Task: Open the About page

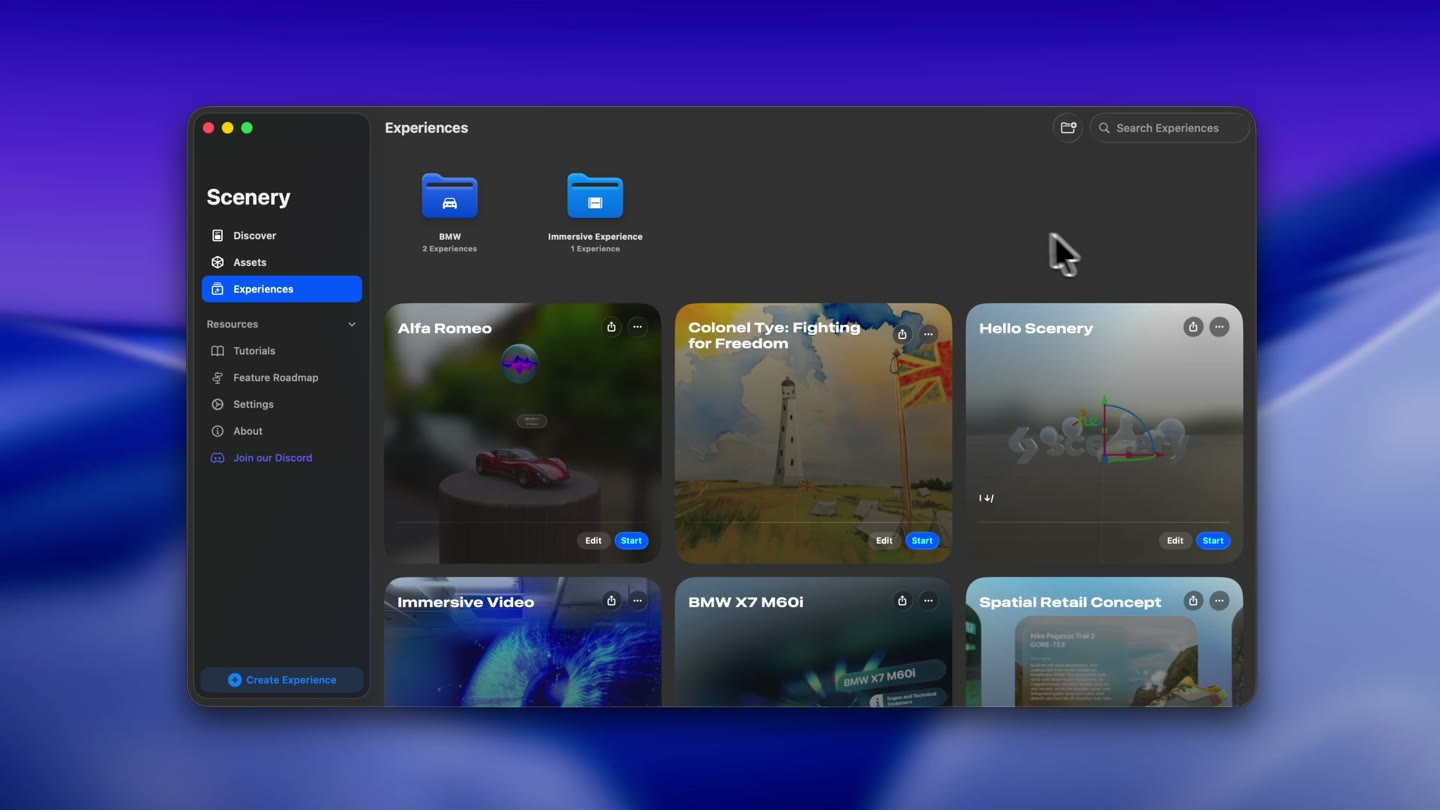Action: click(282, 431)
